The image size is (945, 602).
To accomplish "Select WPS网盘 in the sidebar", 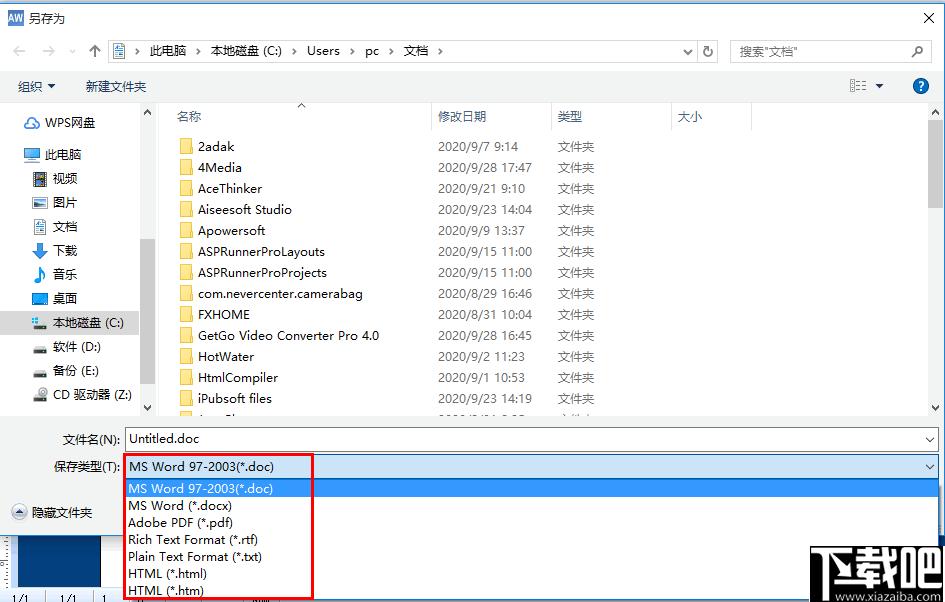I will pyautogui.click(x=60, y=123).
